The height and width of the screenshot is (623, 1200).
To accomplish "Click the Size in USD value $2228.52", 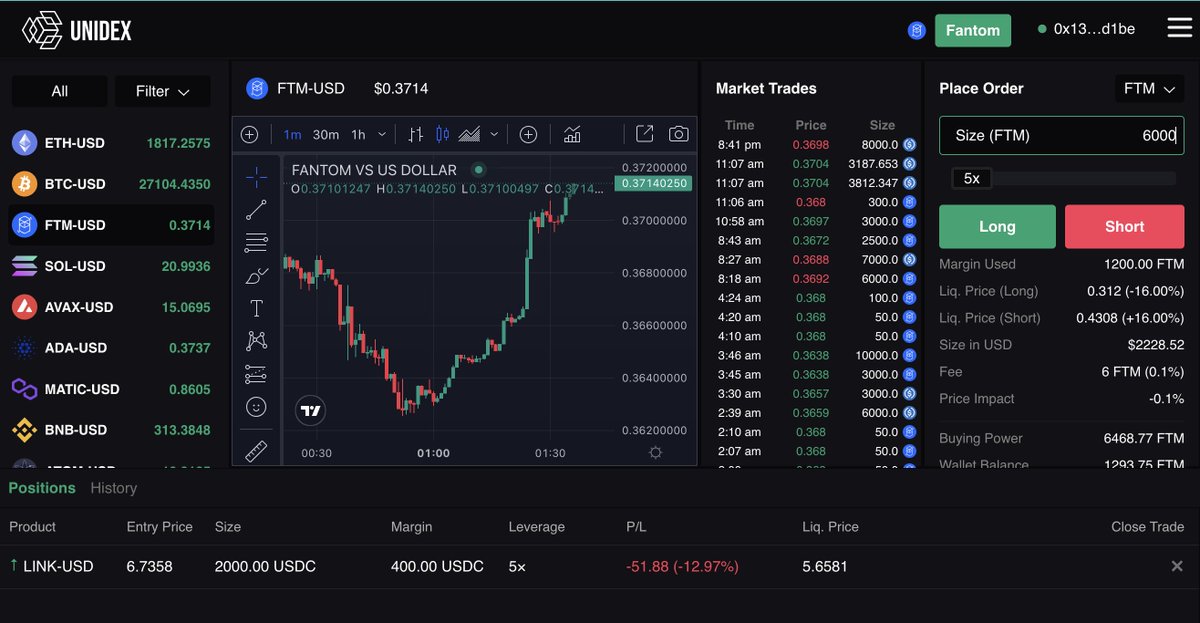I will click(x=1155, y=345).
